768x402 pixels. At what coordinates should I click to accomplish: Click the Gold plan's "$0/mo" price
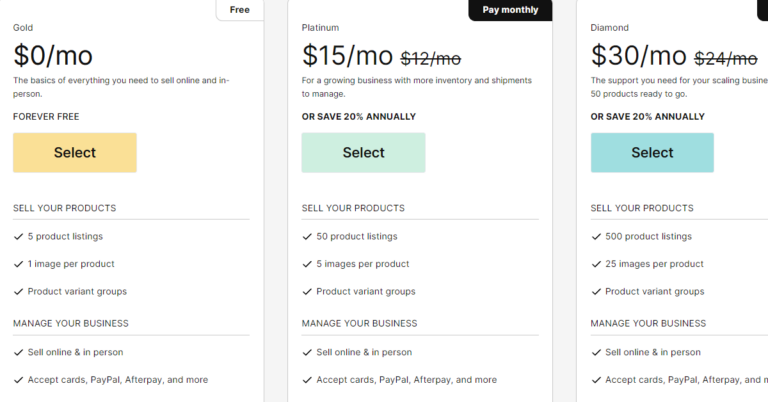tap(52, 54)
